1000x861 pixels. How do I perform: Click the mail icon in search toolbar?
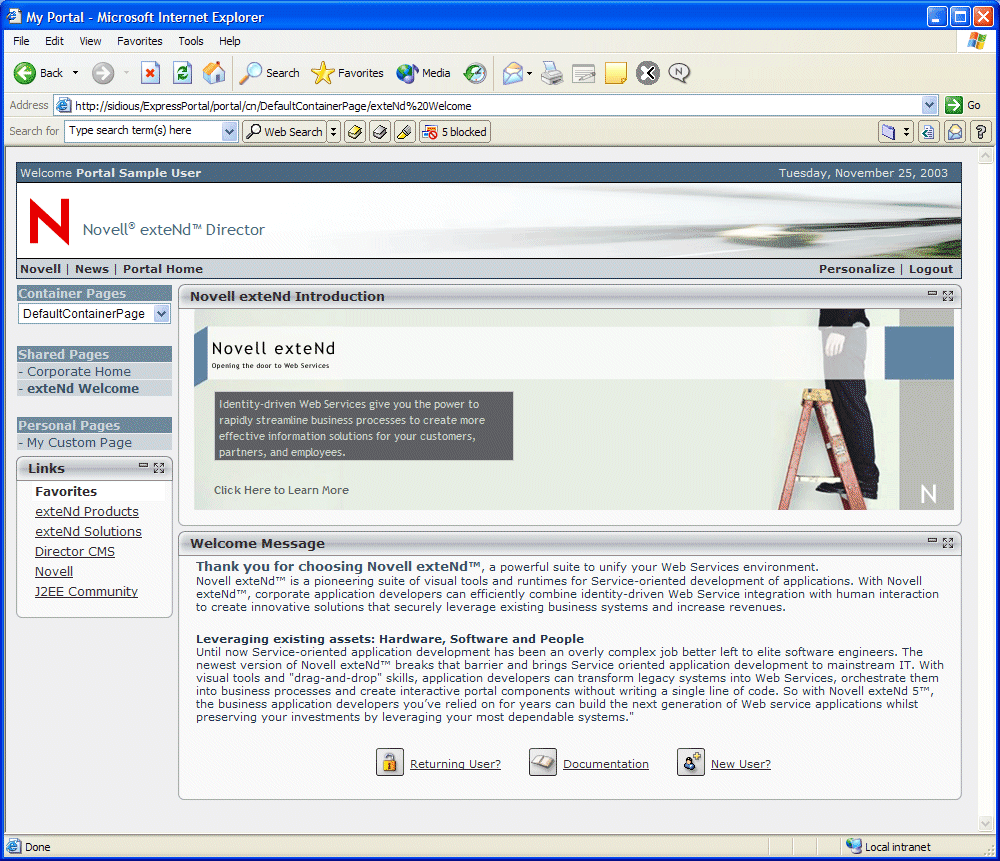955,132
